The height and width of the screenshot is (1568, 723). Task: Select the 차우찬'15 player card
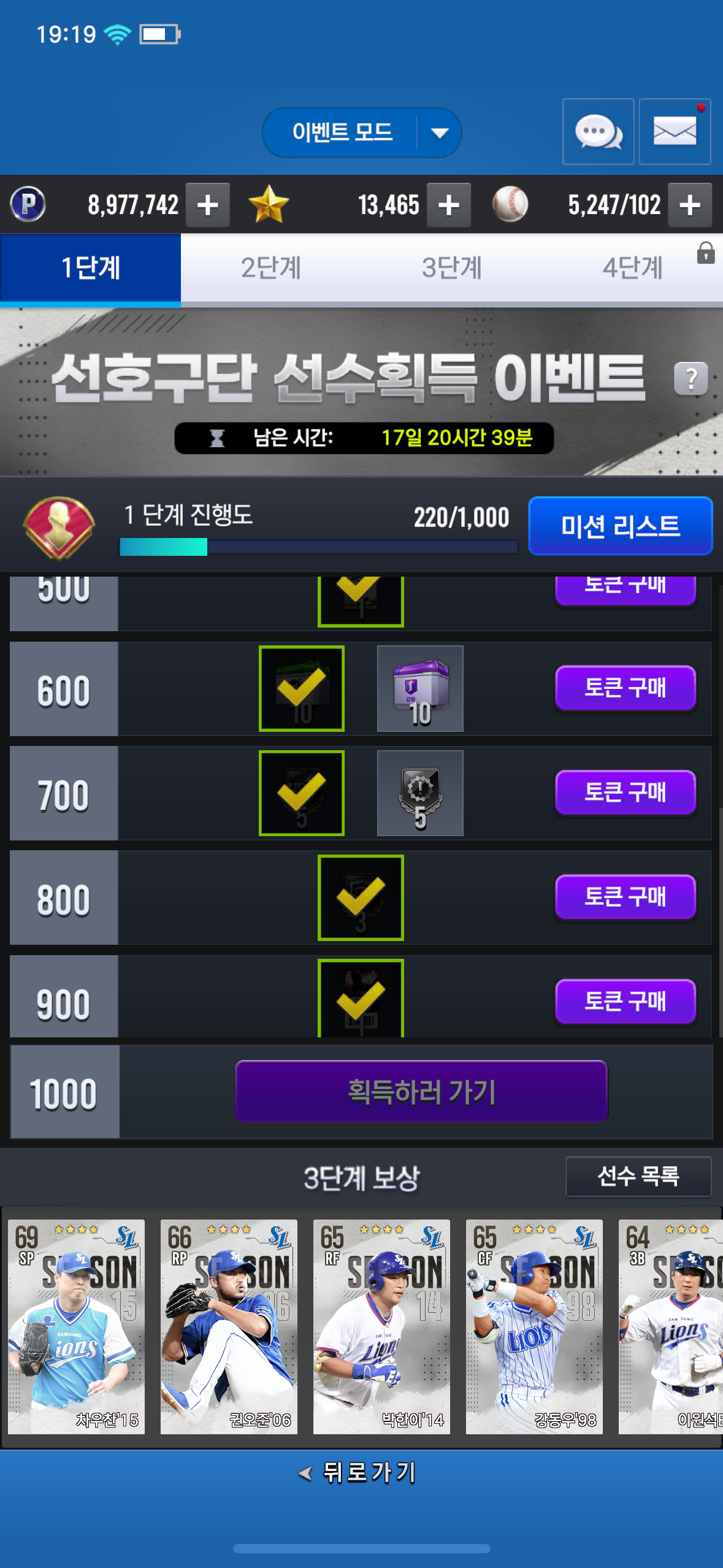(76, 1326)
